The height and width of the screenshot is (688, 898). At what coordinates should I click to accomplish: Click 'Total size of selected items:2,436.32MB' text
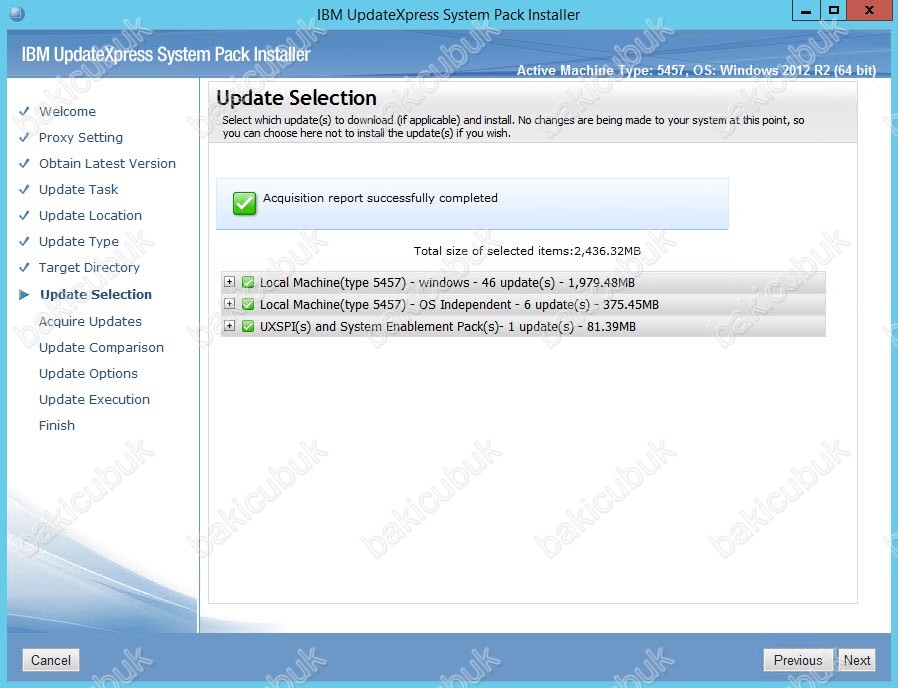tap(527, 251)
